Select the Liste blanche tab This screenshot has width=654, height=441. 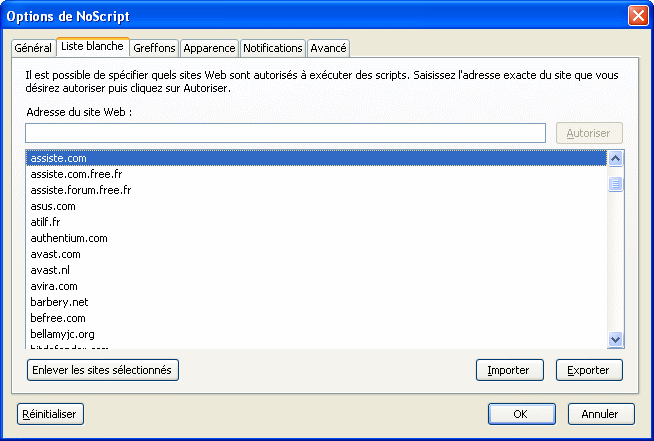point(93,46)
